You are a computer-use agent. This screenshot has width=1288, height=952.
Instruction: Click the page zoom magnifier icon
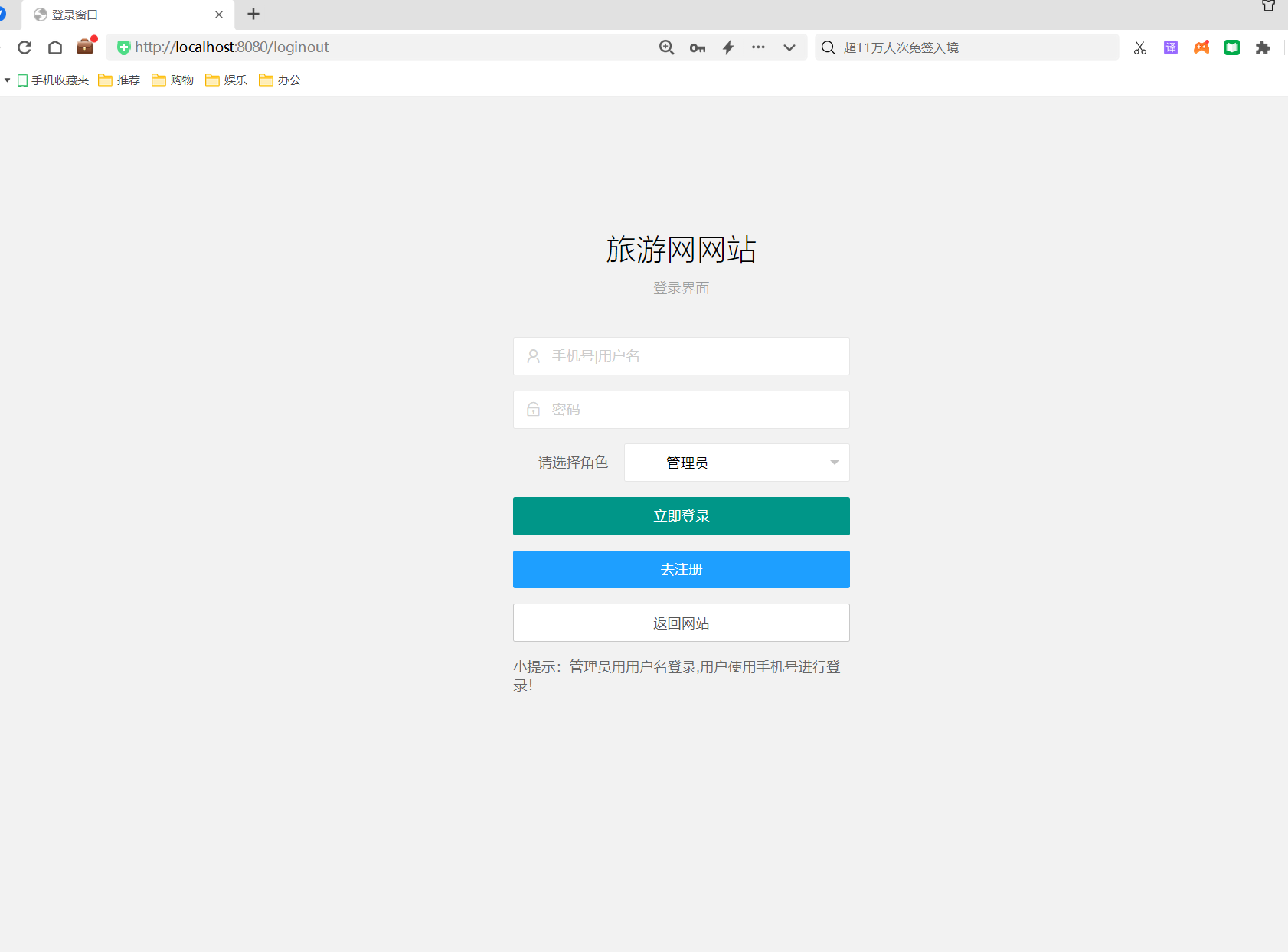pos(666,47)
